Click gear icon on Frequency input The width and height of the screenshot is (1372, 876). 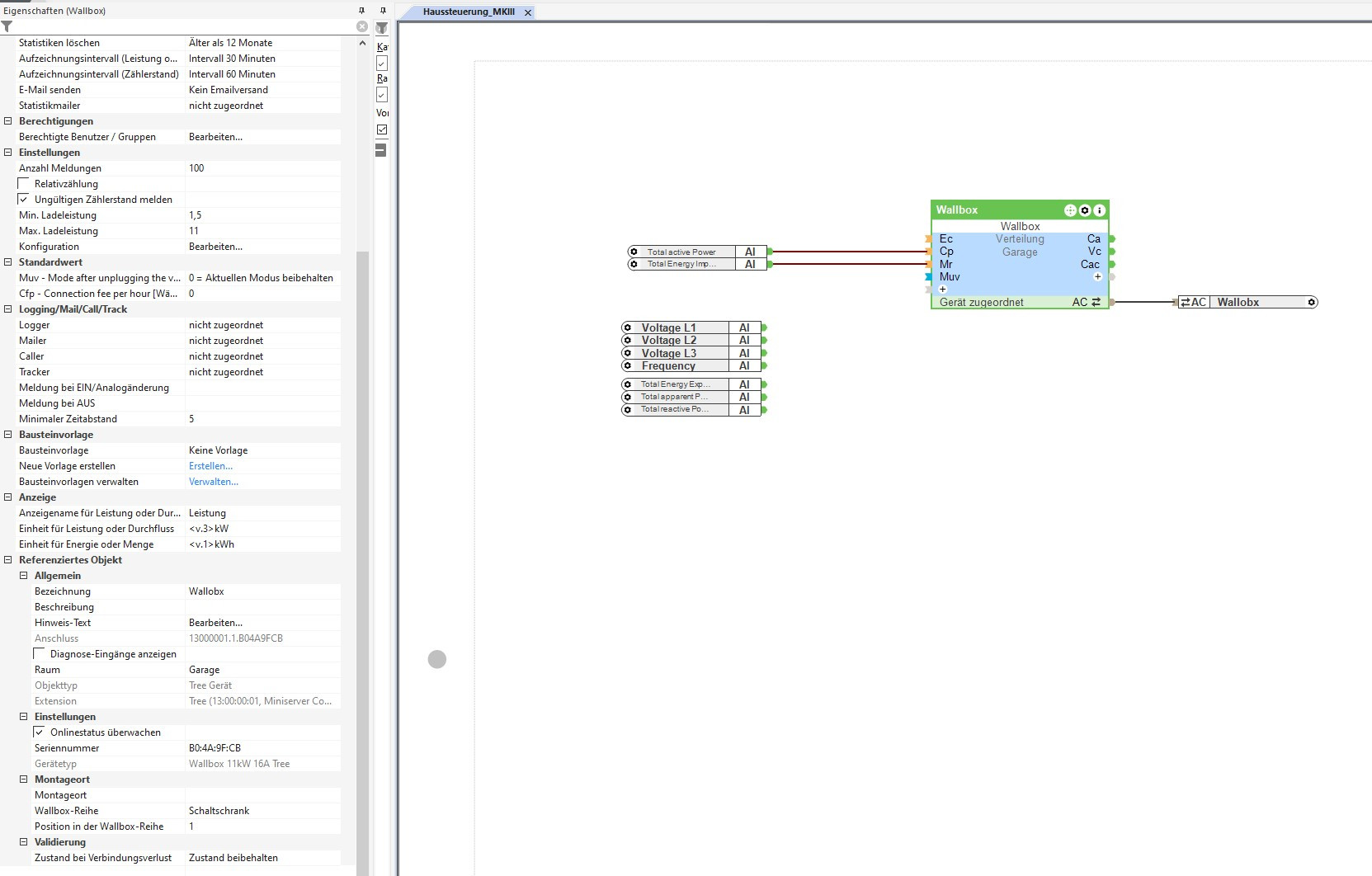click(628, 365)
